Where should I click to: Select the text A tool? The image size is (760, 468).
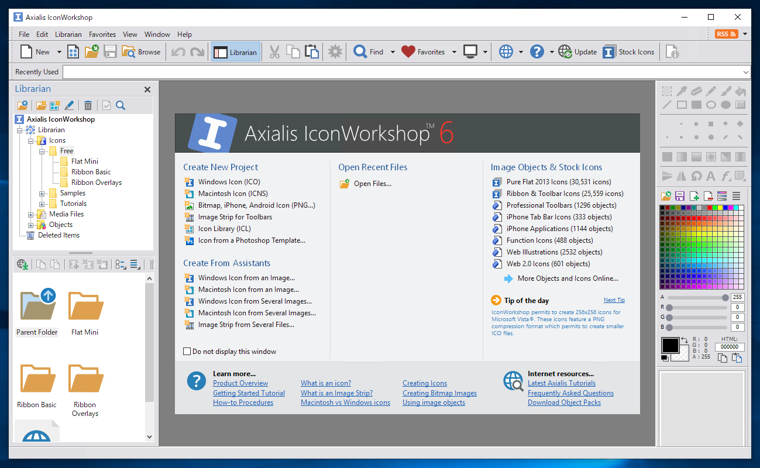(711, 176)
